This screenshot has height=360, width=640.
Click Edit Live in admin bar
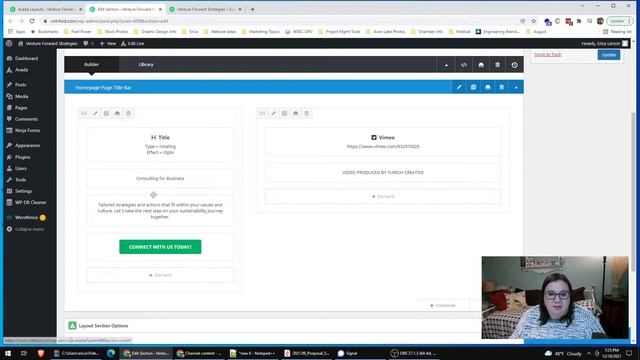point(133,43)
